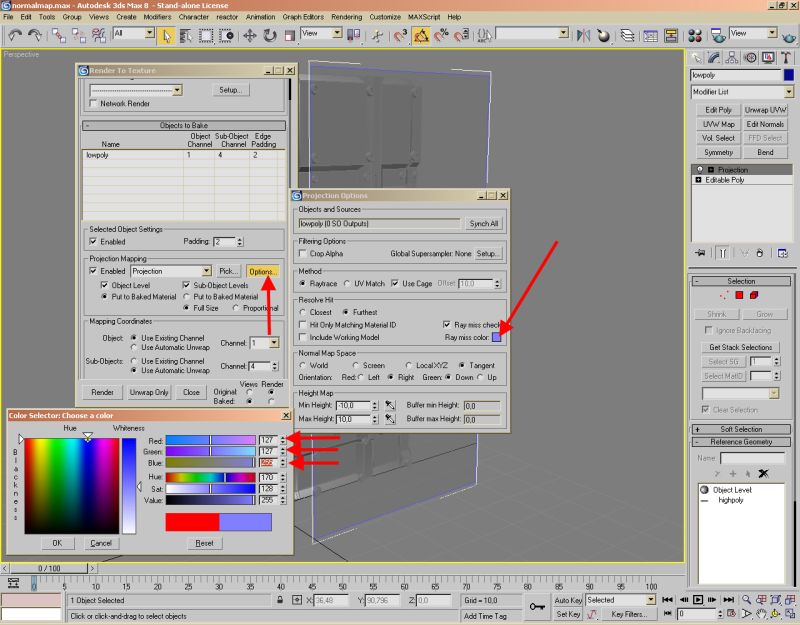The height and width of the screenshot is (625, 800).
Task: Open the Modify panel in the command panel
Action: [x=713, y=57]
